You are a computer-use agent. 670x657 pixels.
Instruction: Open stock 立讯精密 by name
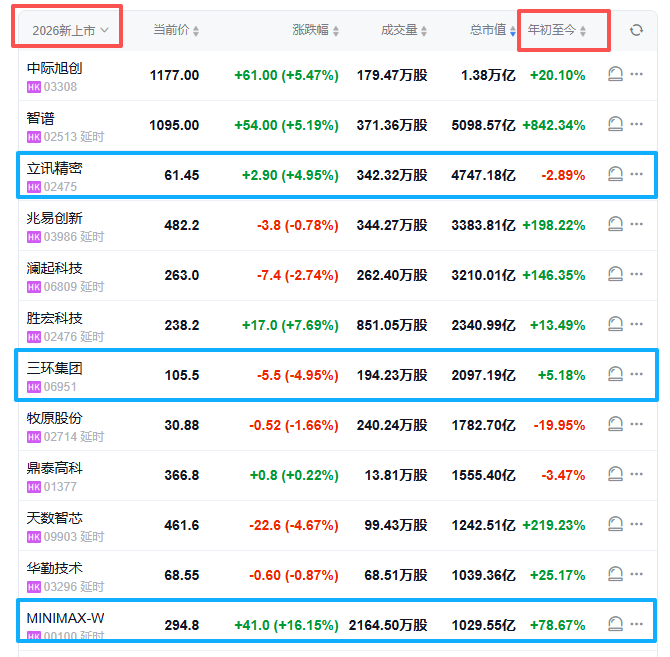coord(54,168)
